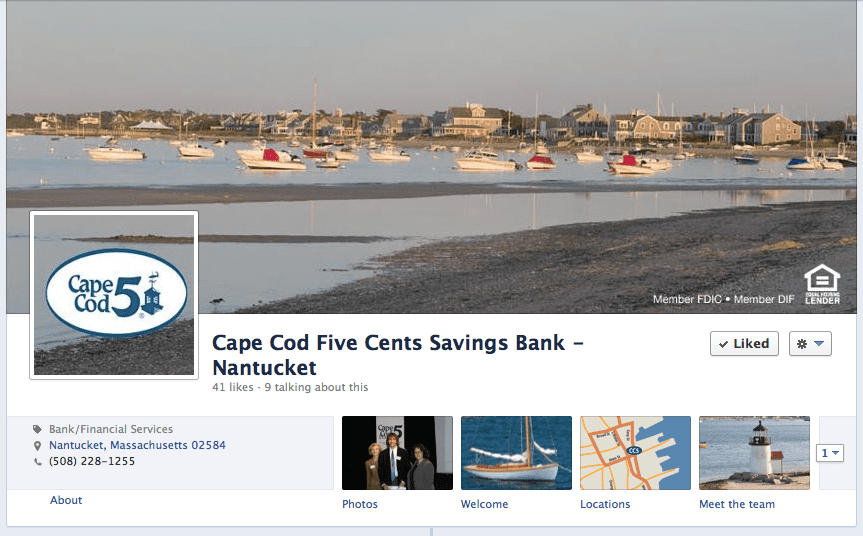Click the category tag icon
The width and height of the screenshot is (863, 536).
37,429
